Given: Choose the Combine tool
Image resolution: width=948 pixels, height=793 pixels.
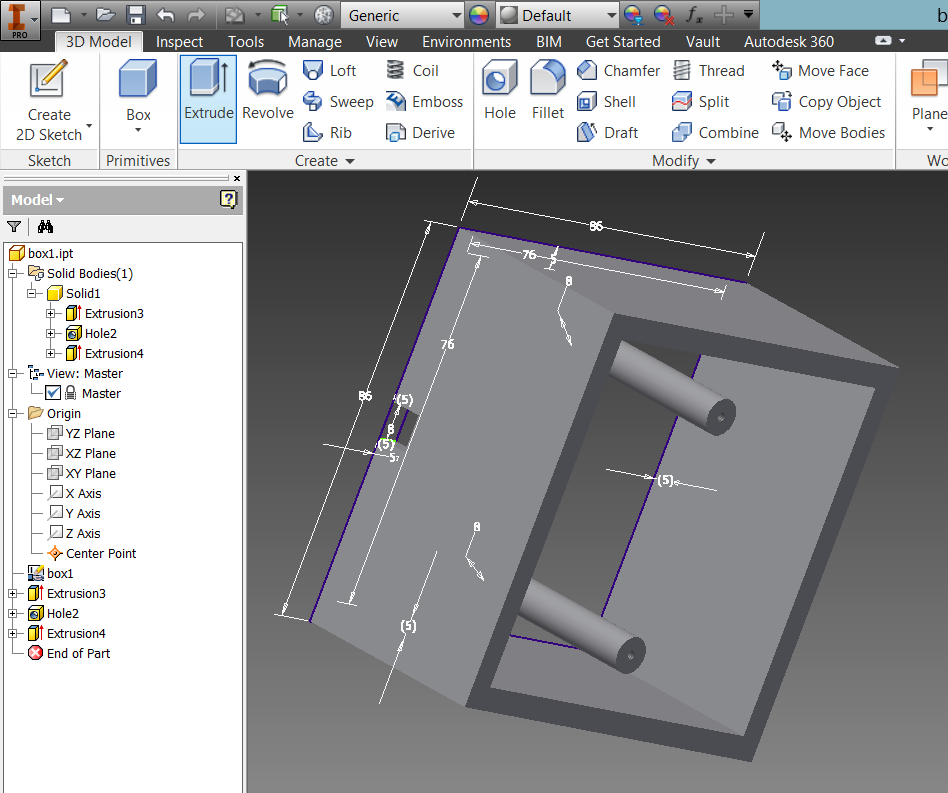Looking at the screenshot, I should click(x=715, y=132).
